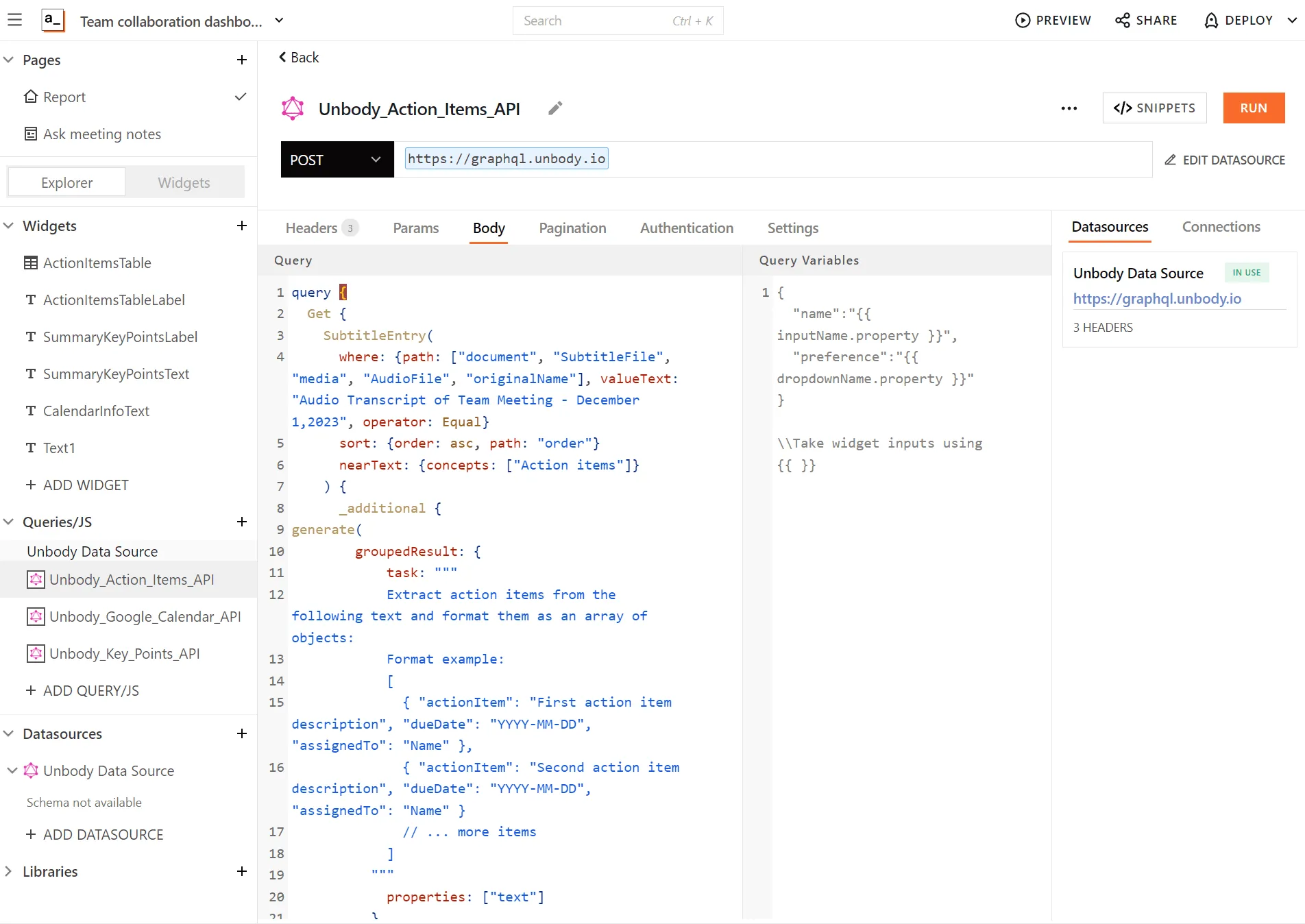Click the Deploy rocket icon
This screenshot has width=1305, height=924.
(1210, 21)
